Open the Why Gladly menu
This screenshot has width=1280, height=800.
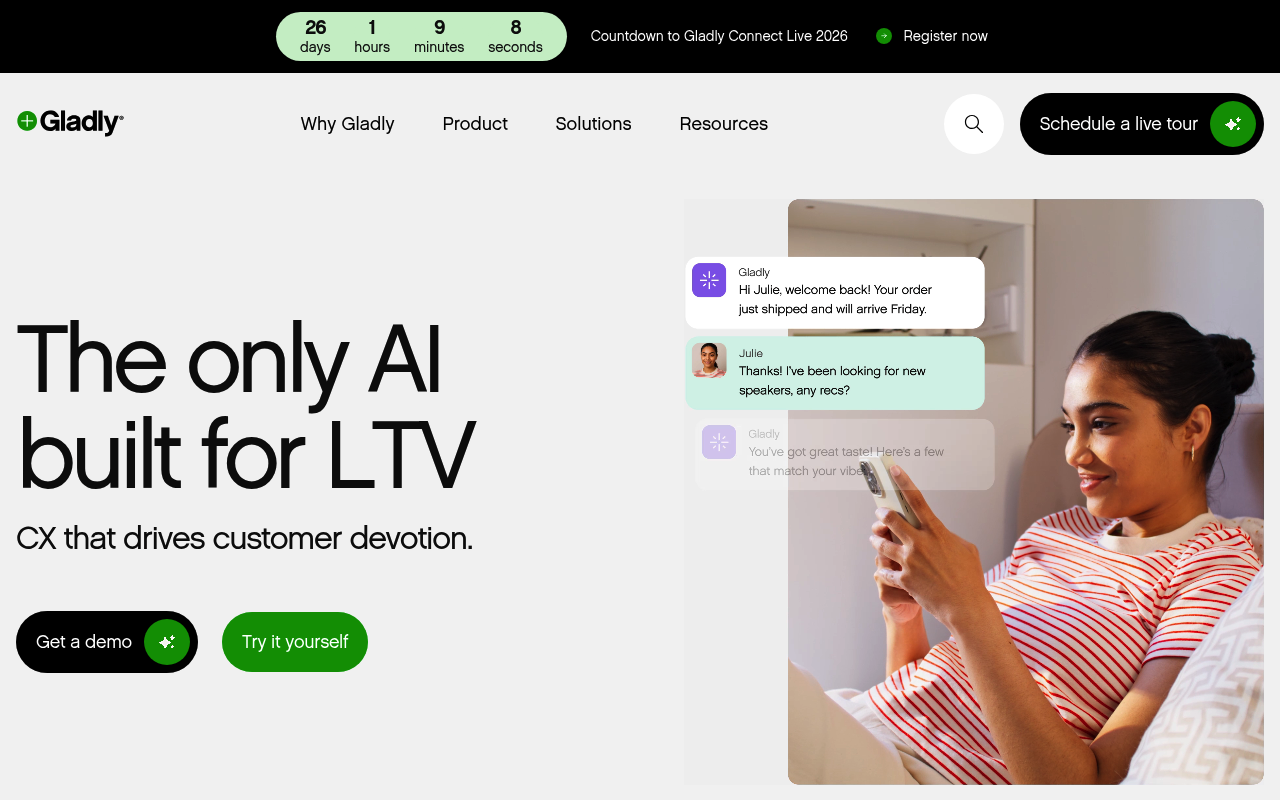pyautogui.click(x=347, y=124)
